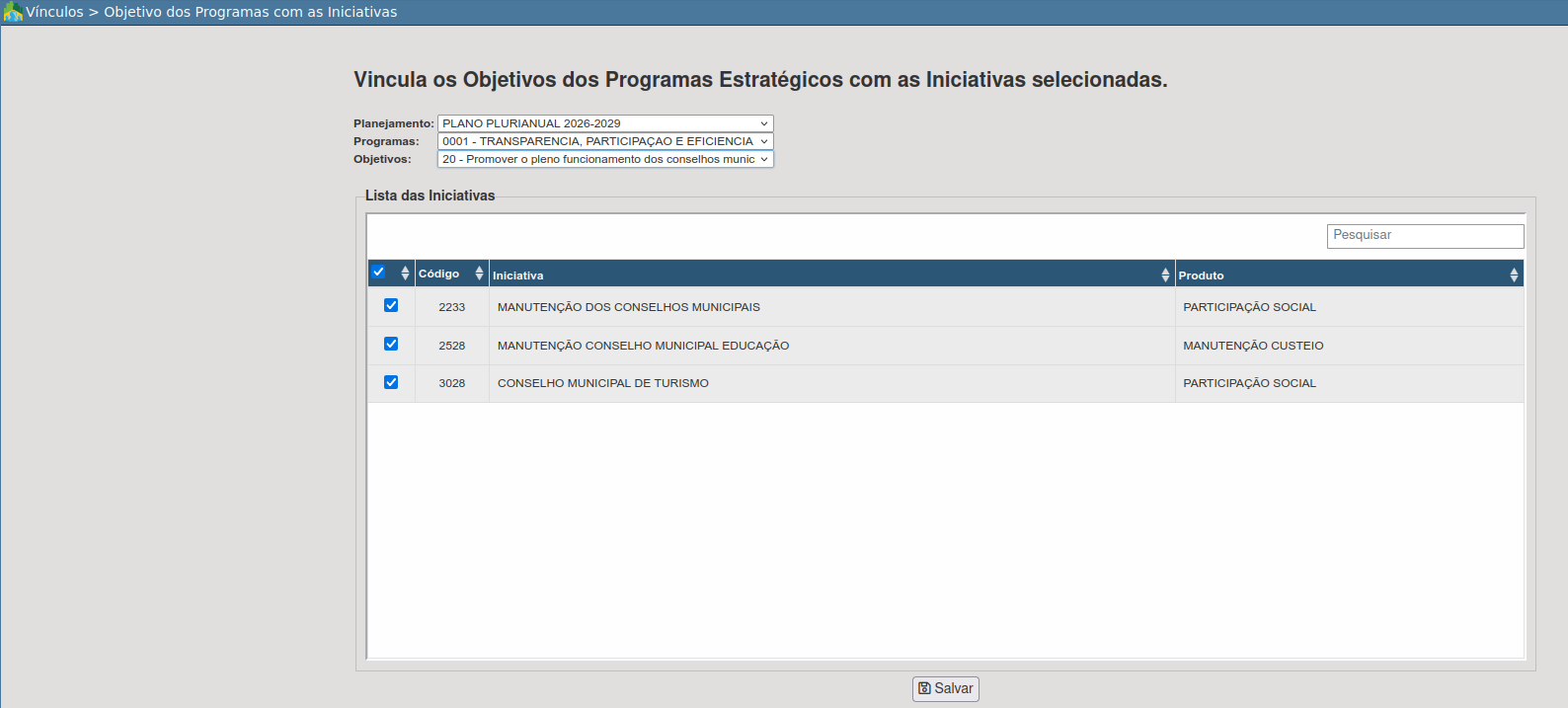Uncheck the checkbox for initiative 2528
The width and height of the screenshot is (1568, 708).
pyautogui.click(x=391, y=345)
